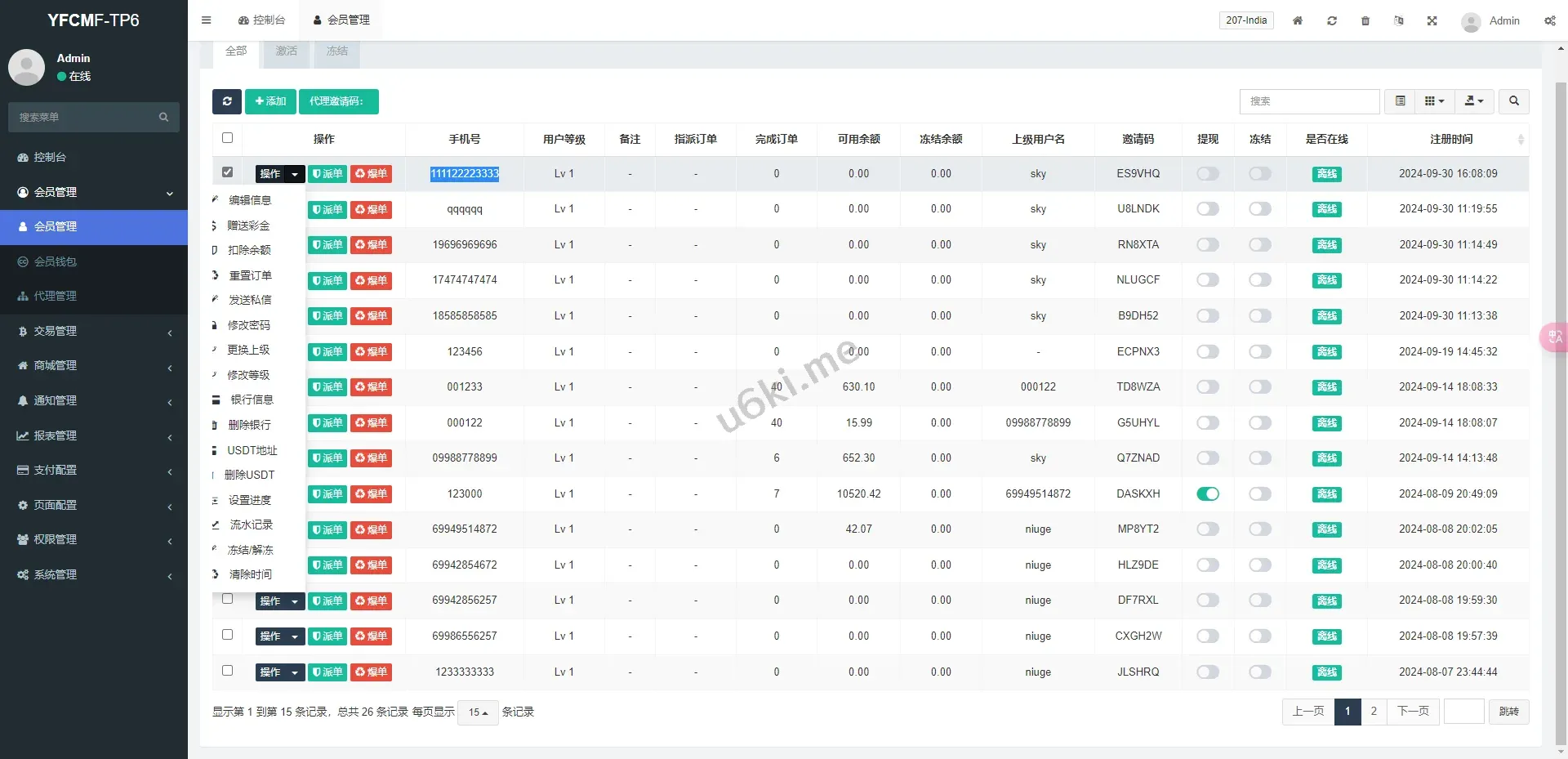Click the dark refresh table button

coord(227,101)
